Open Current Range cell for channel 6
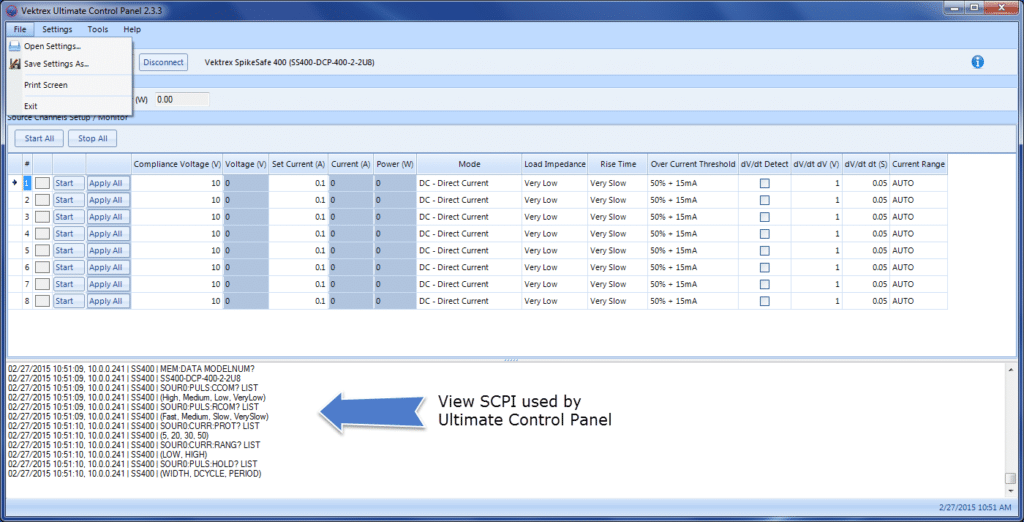The height and width of the screenshot is (522, 1024). click(918, 267)
